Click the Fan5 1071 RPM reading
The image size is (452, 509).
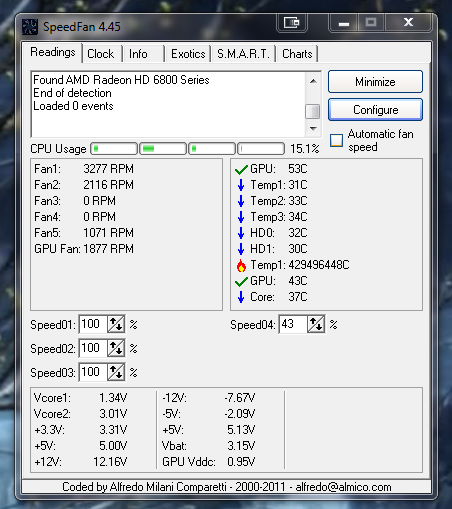(x=84, y=233)
